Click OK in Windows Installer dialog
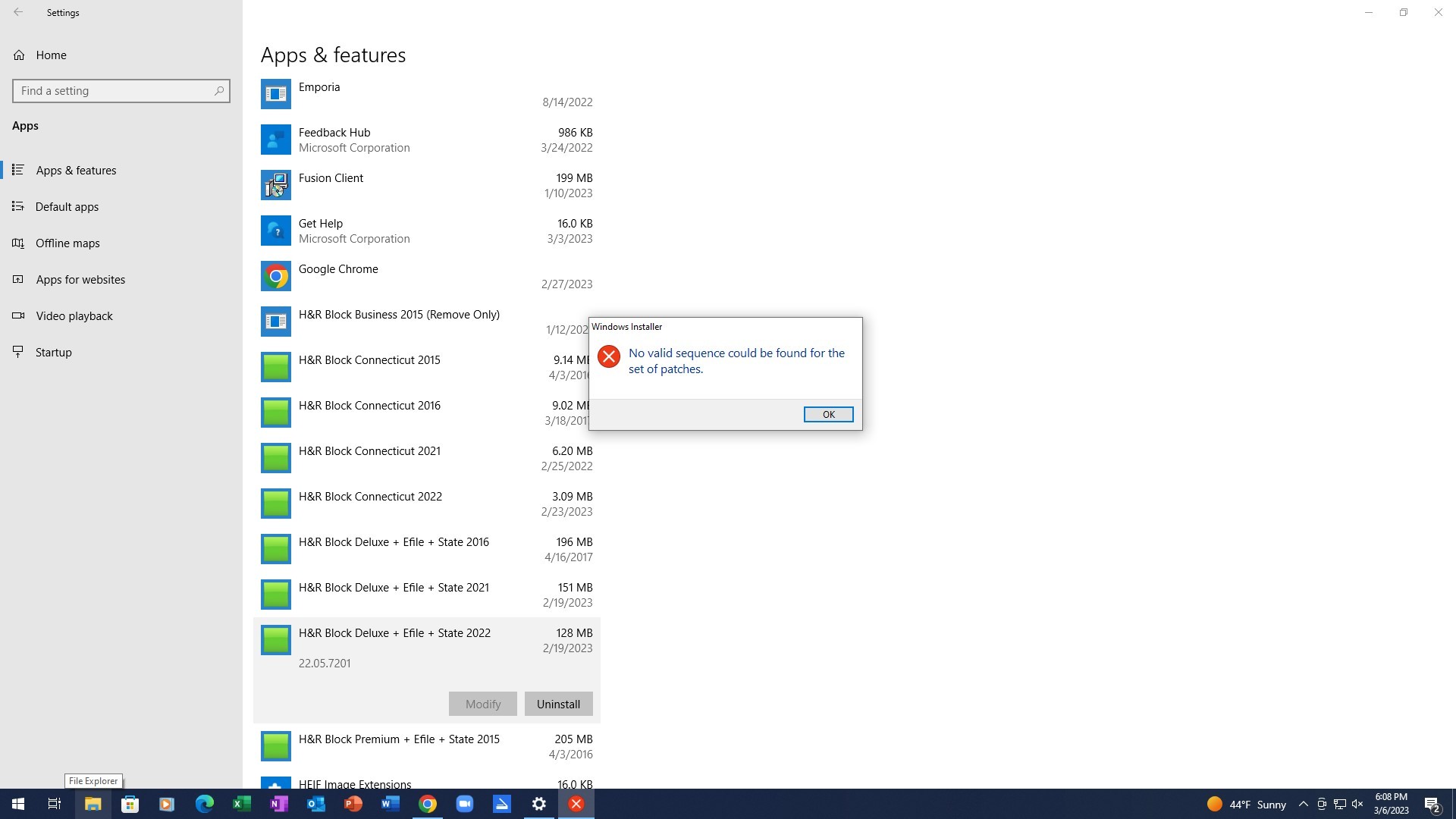 [828, 414]
